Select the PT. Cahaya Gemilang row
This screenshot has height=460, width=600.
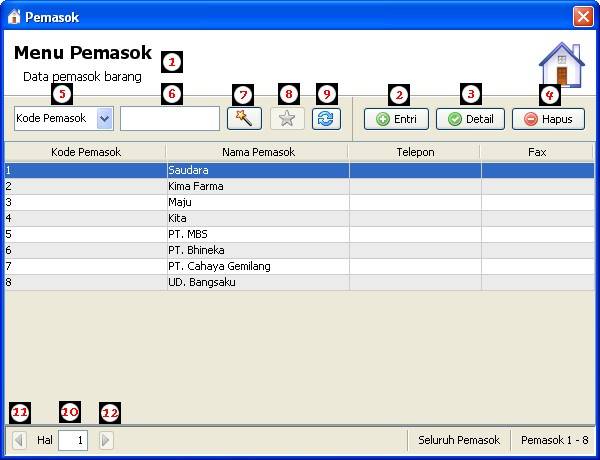(x=300, y=266)
